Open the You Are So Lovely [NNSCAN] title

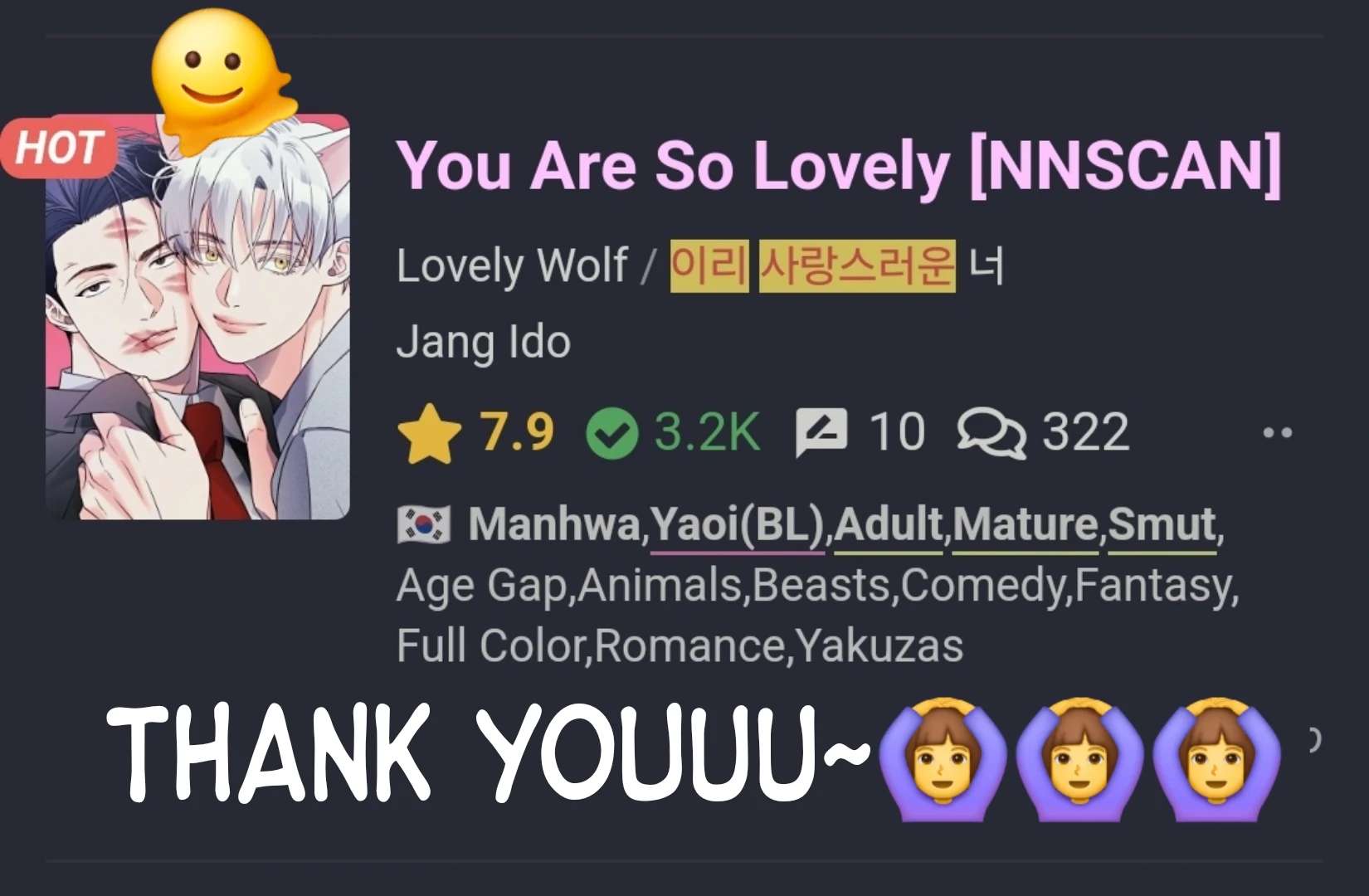coord(839,165)
